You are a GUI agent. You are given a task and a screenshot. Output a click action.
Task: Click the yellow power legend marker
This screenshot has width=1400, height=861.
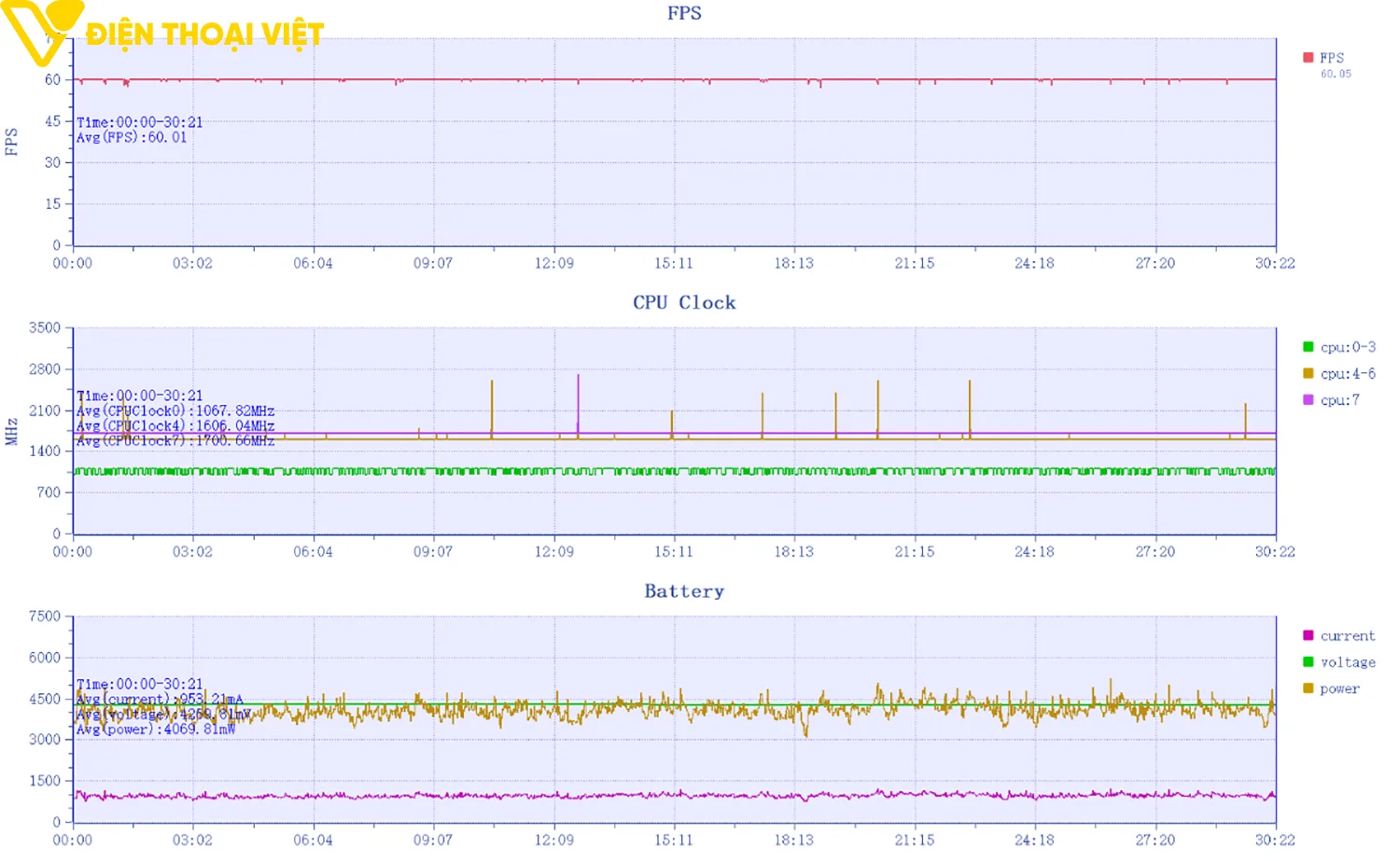tap(1307, 688)
